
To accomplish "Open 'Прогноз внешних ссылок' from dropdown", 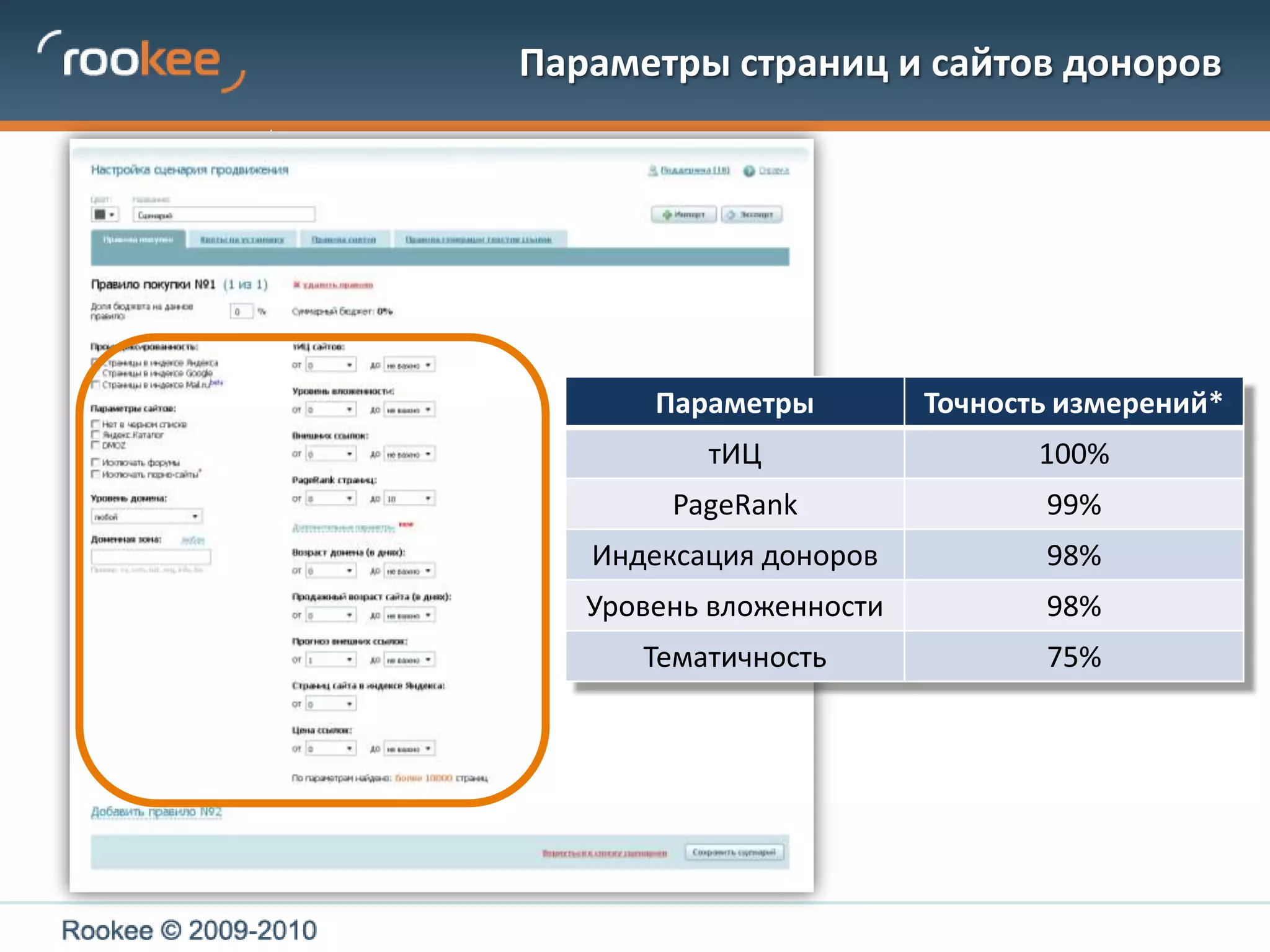I will tap(331, 660).
